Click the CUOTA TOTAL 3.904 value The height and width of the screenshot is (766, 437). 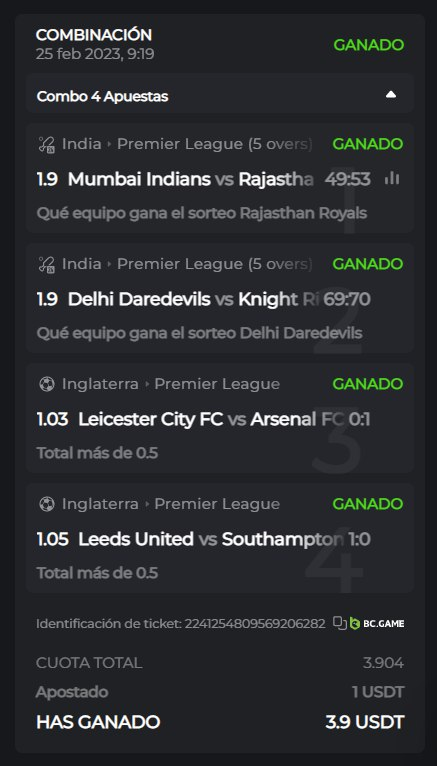383,663
